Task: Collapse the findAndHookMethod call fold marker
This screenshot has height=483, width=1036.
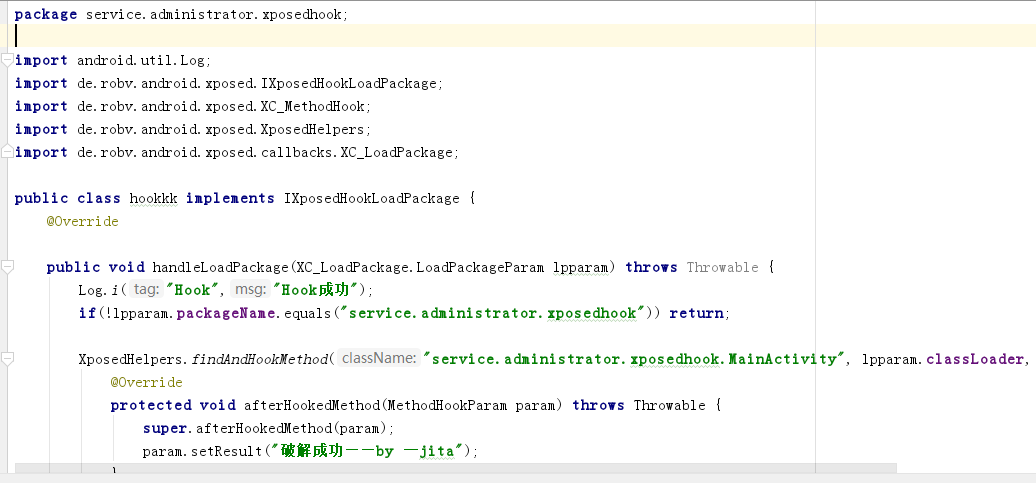Action: pyautogui.click(x=7, y=359)
